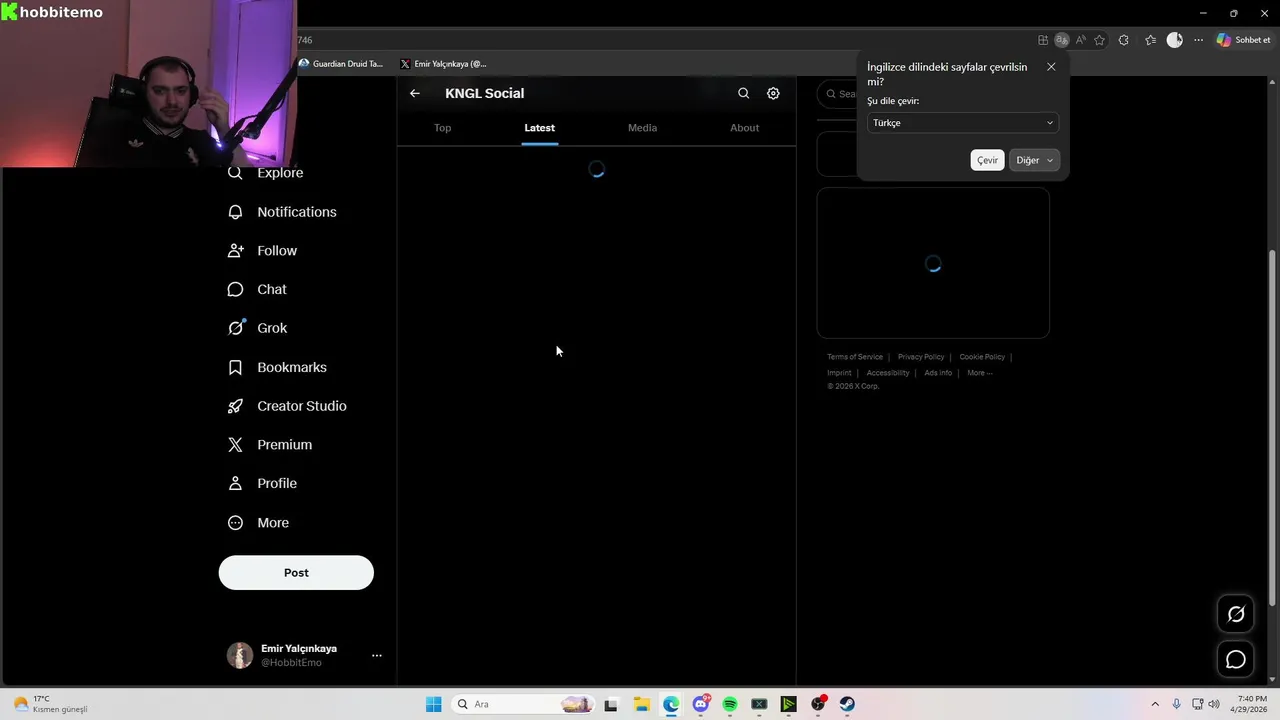Switch to Emir Yalçınkaya browser tab
Image resolution: width=1280 pixels, height=720 pixels.
tap(443, 64)
